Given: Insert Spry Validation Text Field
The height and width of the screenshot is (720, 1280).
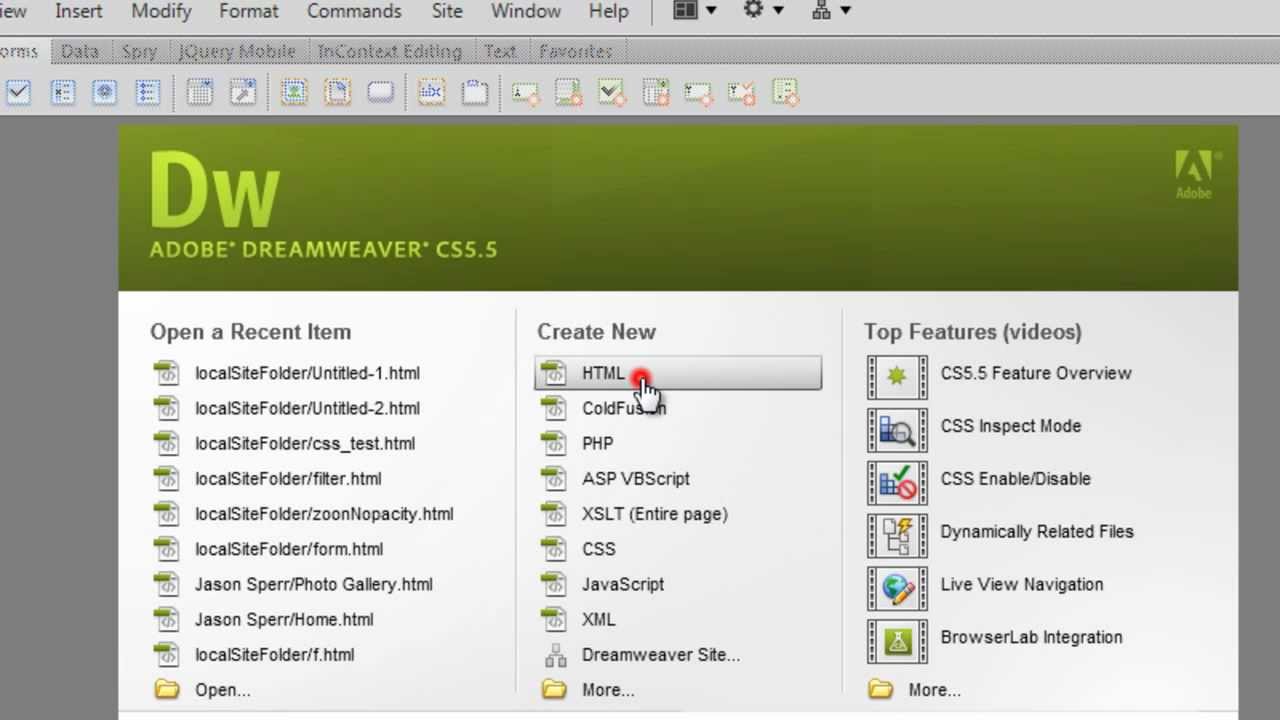Looking at the screenshot, I should [x=525, y=93].
